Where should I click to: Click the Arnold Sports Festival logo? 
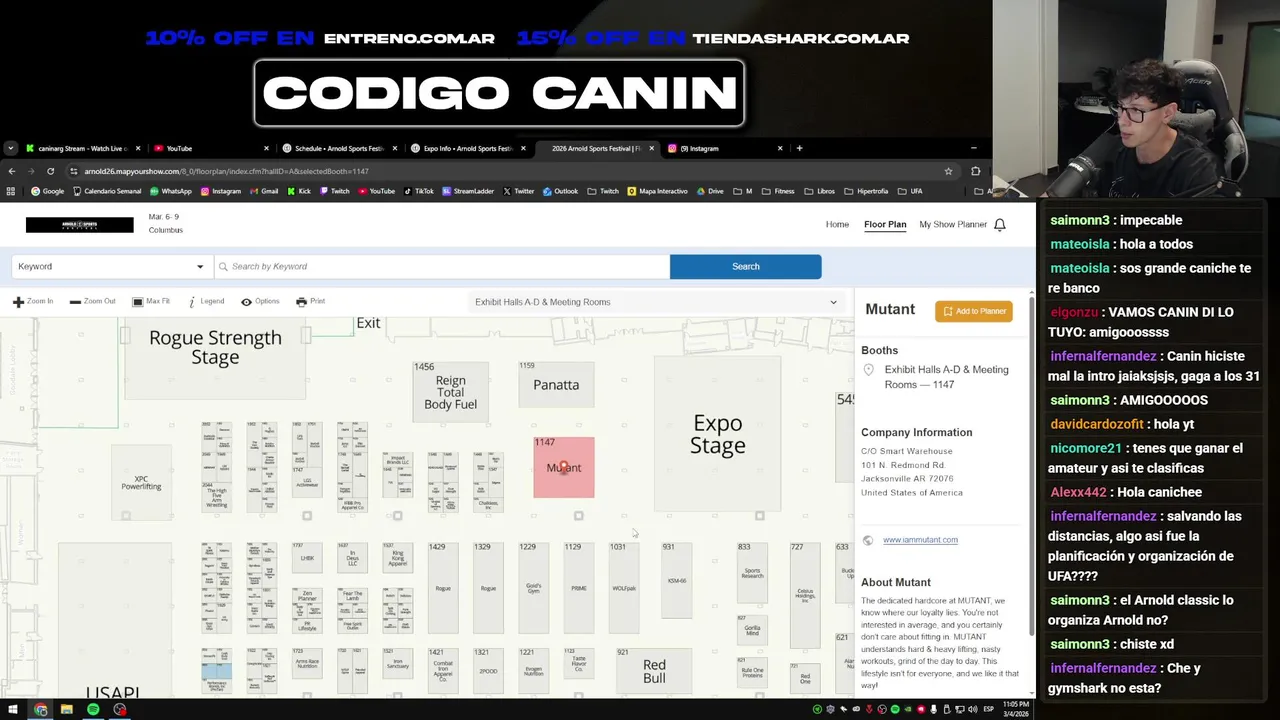point(79,225)
